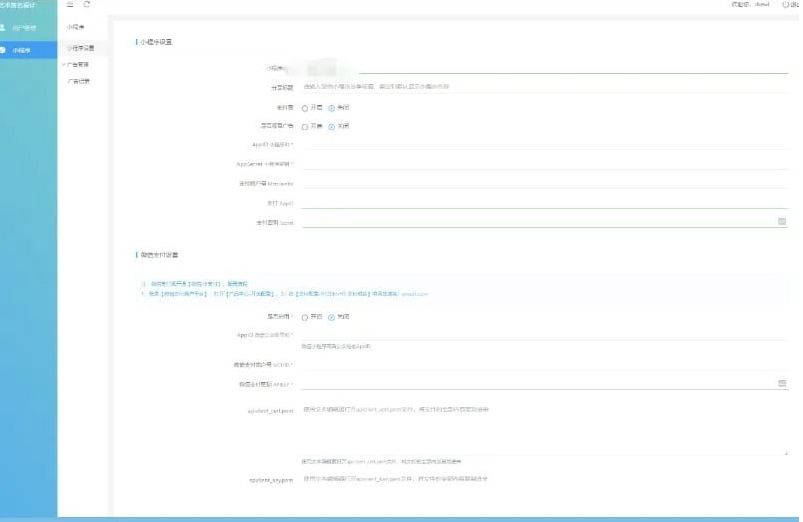Click the icon at the end of the 支付密钥 Secret field
The height and width of the screenshot is (522, 803).
(x=782, y=221)
